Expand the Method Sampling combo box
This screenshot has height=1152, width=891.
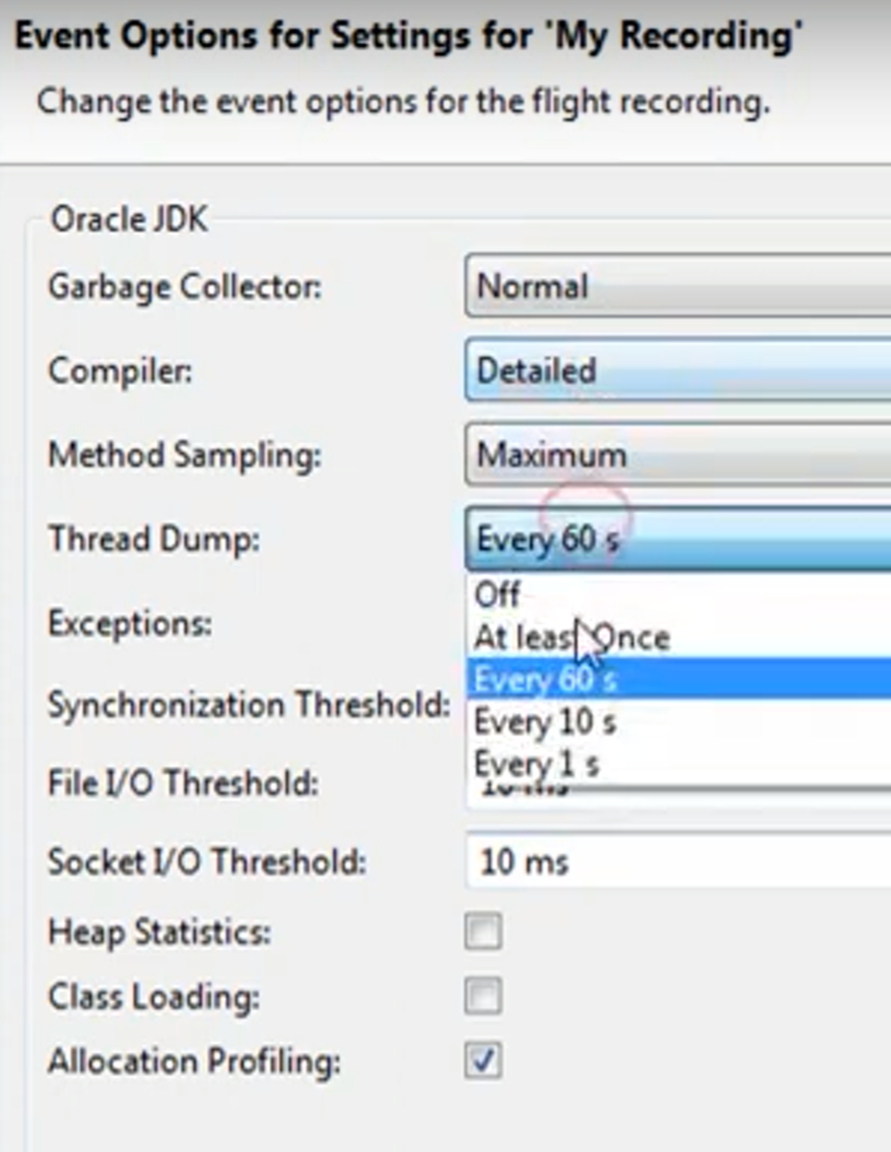click(x=676, y=456)
